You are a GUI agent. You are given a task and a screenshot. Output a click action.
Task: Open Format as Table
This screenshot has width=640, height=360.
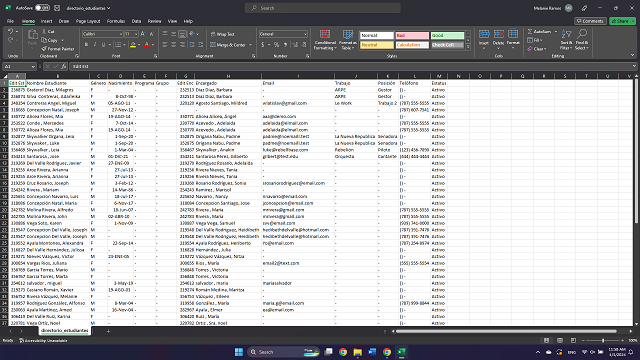[x=348, y=40]
